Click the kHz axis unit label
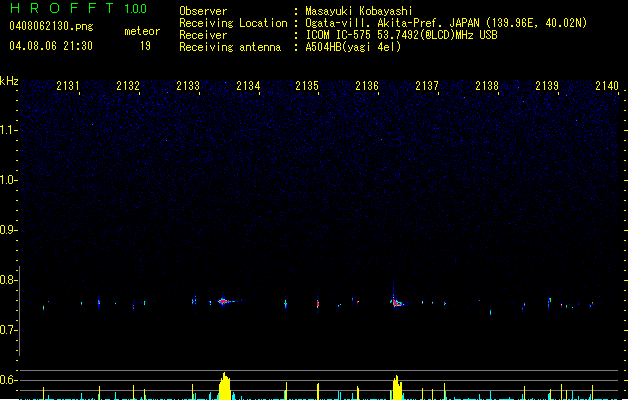Image resolution: width=629 pixels, height=400 pixels. pos(9,81)
